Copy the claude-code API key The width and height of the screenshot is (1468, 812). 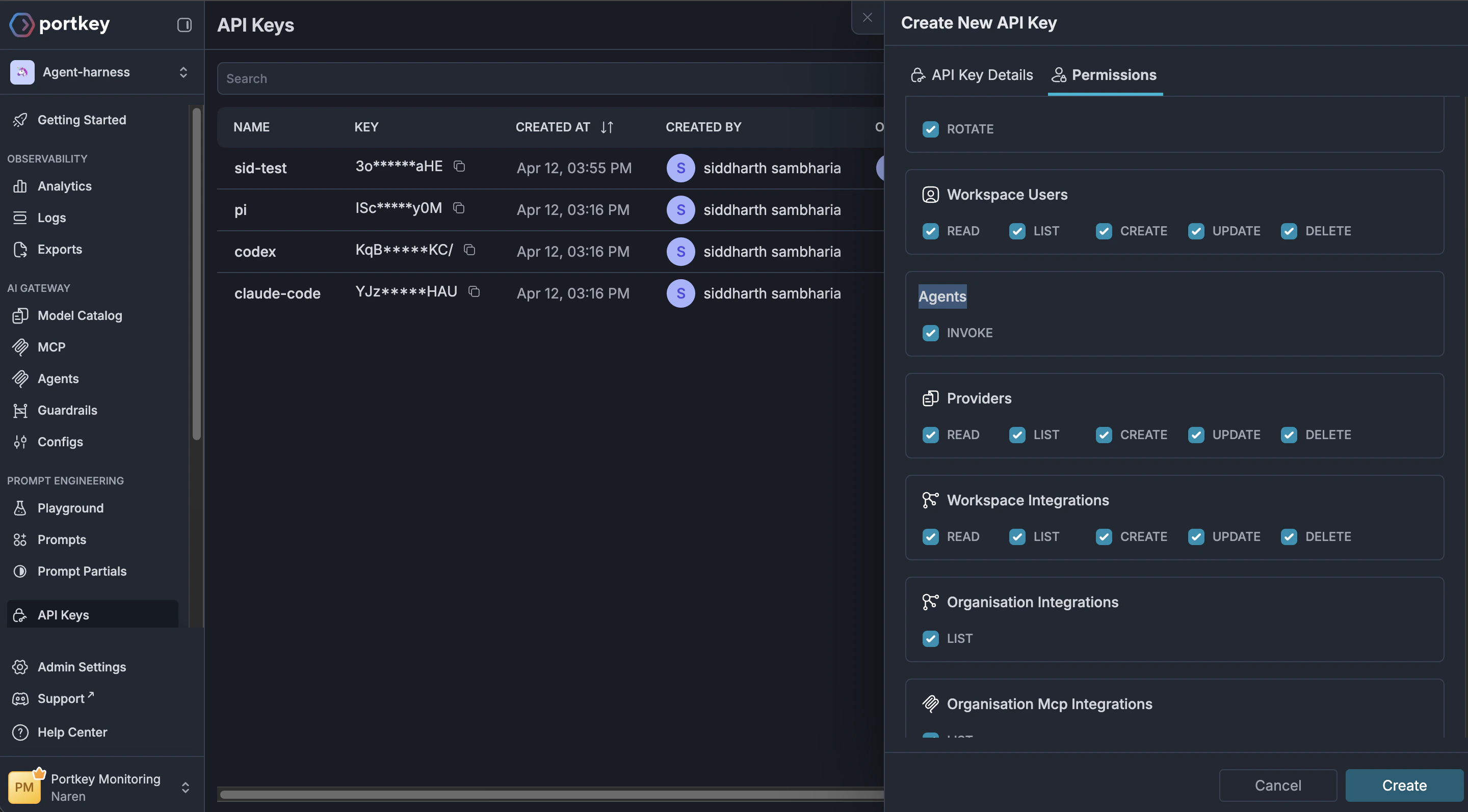point(474,291)
